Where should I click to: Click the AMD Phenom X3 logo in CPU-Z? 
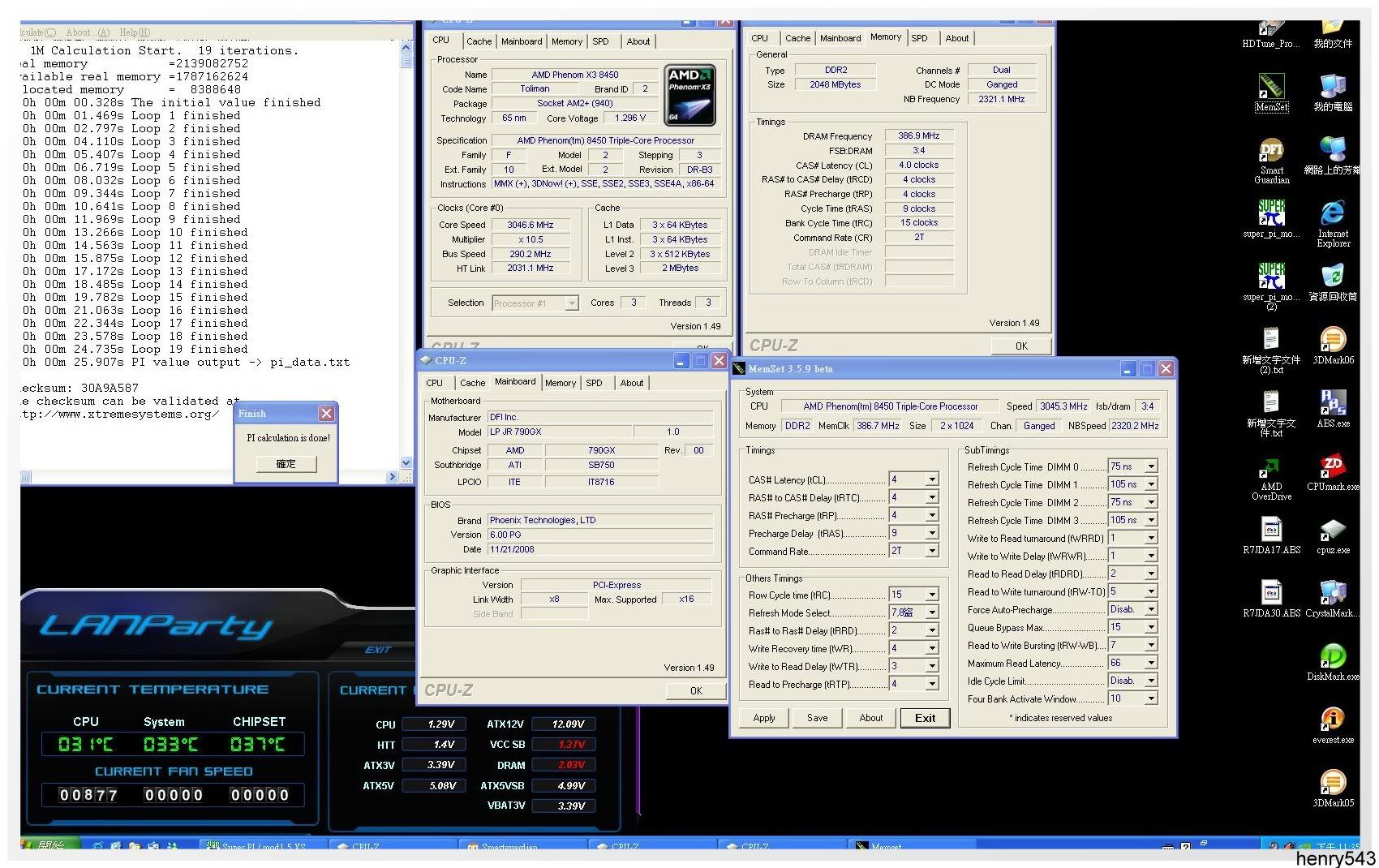(x=689, y=95)
